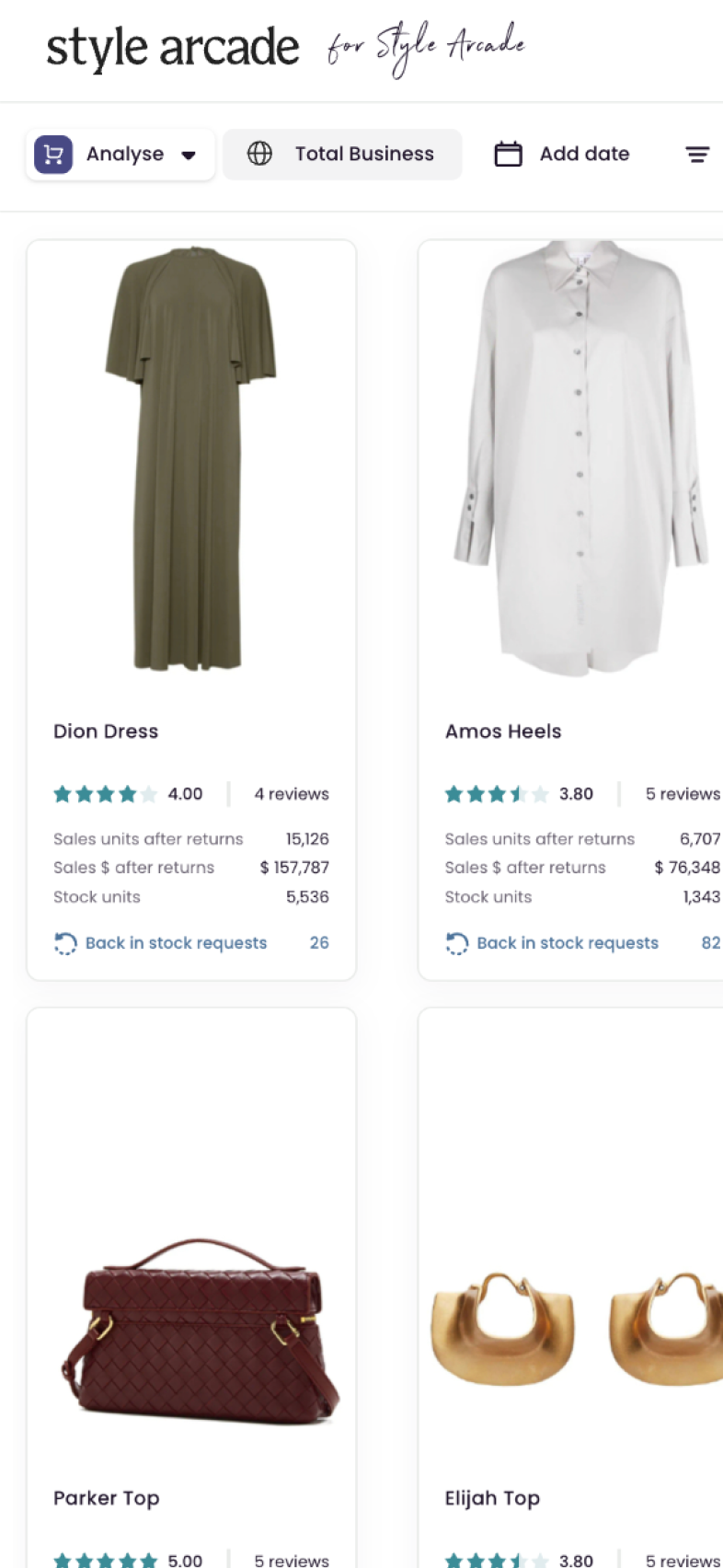This screenshot has width=723, height=1568.
Task: Click the calendar icon
Action: point(508,154)
